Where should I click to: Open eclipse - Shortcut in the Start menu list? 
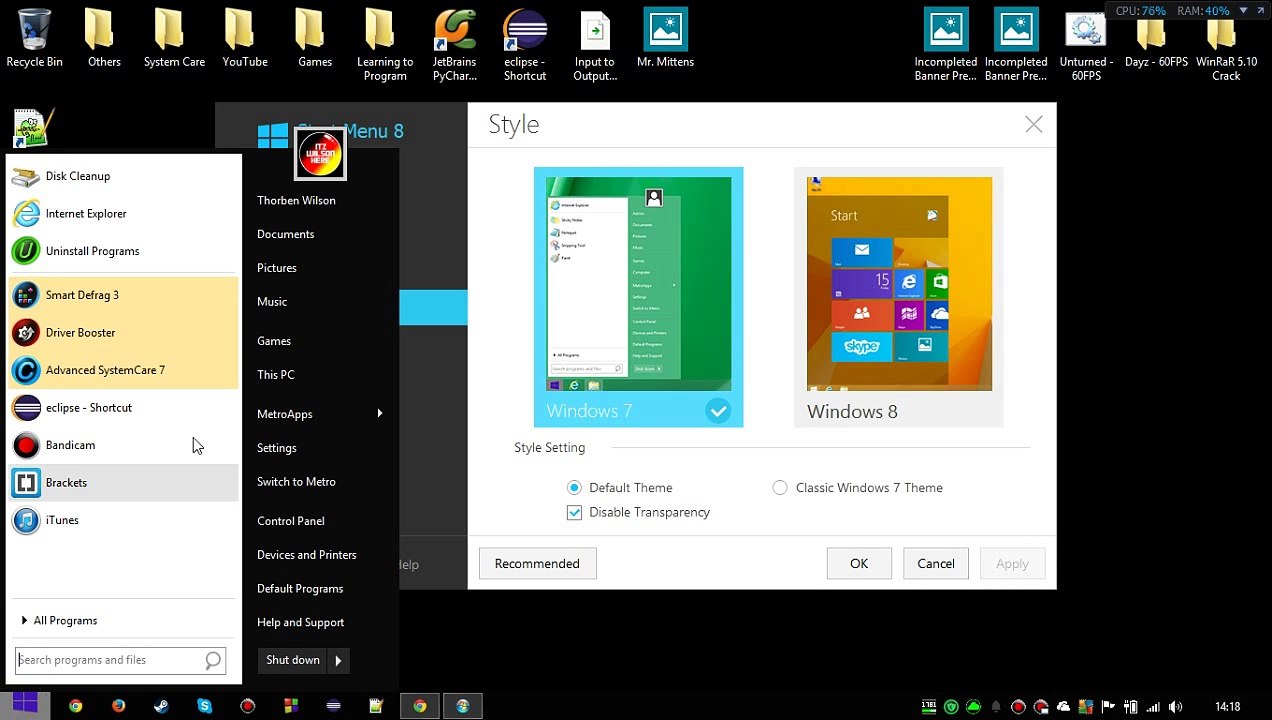122,407
